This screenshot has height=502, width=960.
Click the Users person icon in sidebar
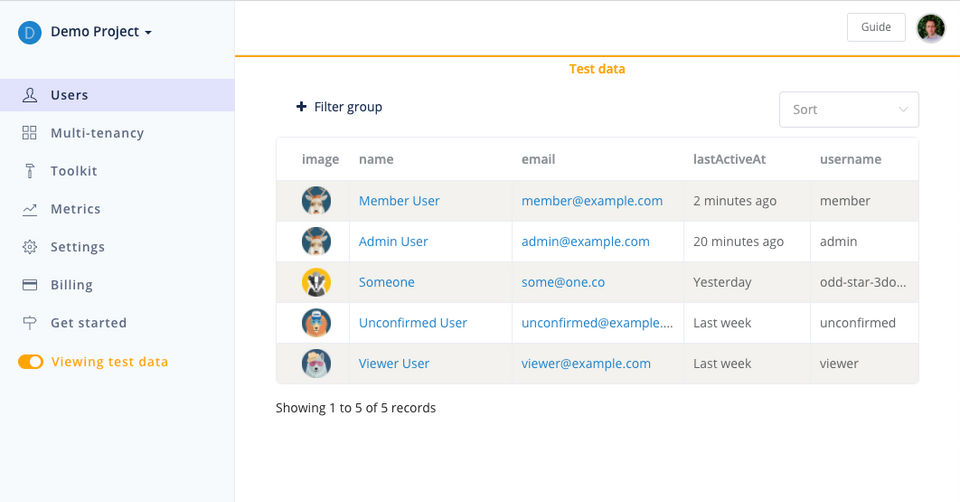tap(30, 95)
